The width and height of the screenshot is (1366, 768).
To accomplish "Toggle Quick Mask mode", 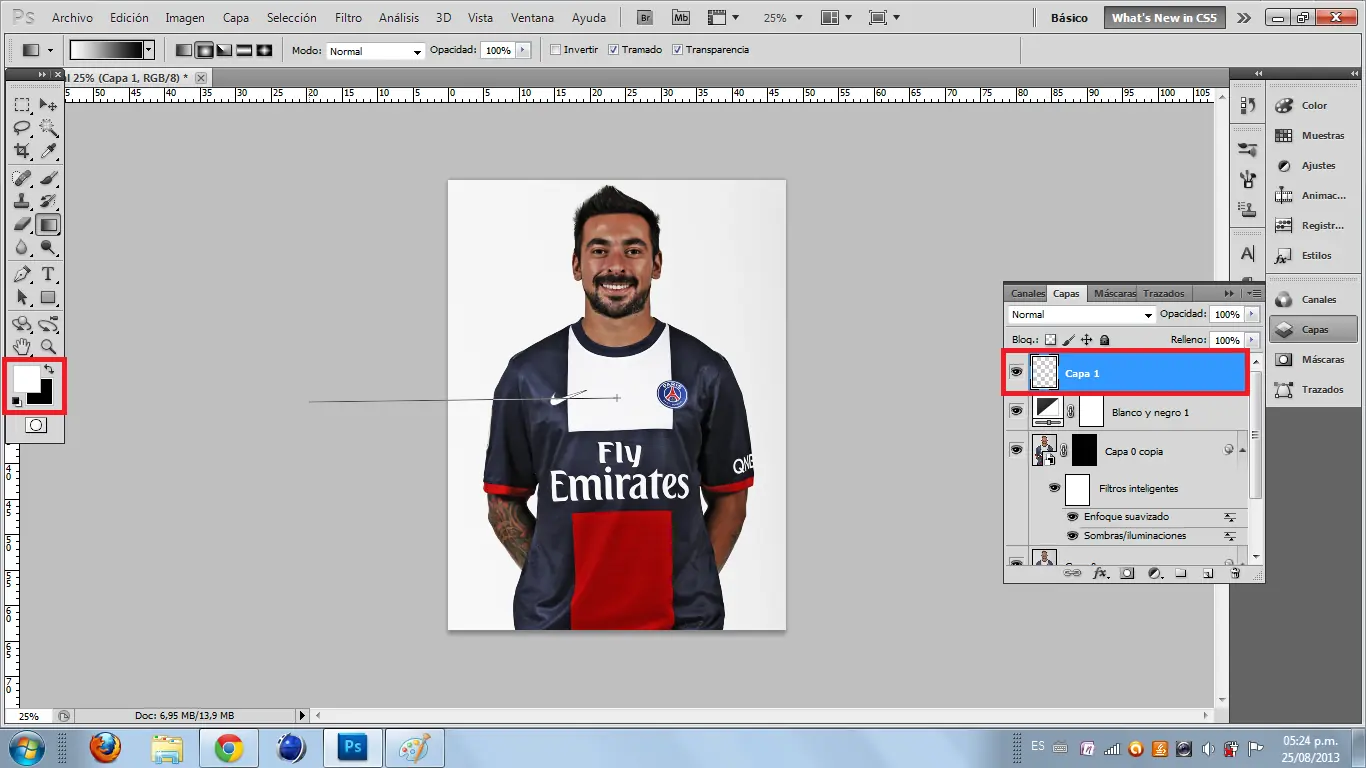I will 35,425.
